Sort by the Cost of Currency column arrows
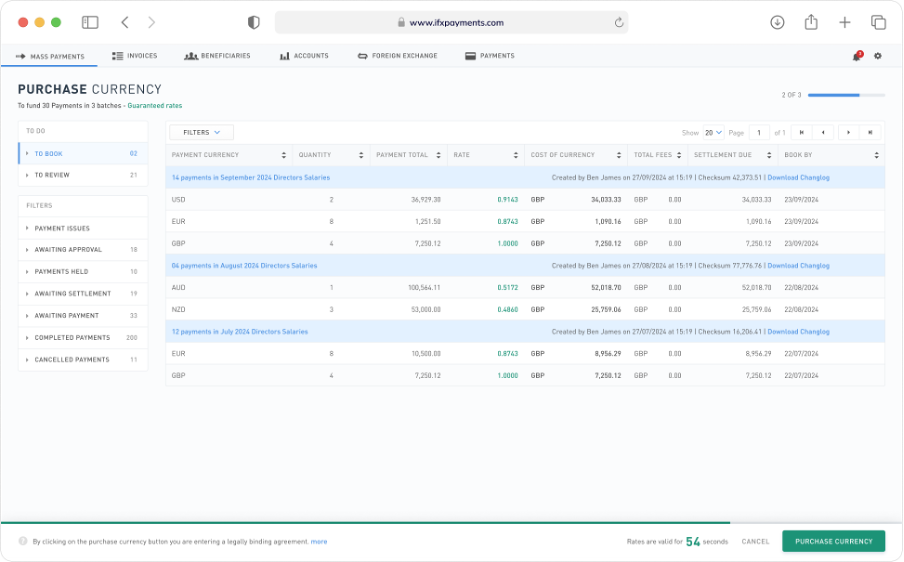The image size is (904, 562). (619, 155)
